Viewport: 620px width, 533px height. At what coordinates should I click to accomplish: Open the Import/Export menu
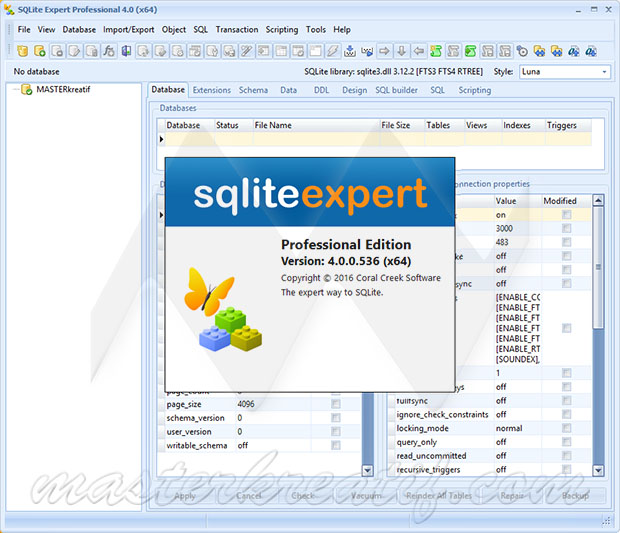129,30
